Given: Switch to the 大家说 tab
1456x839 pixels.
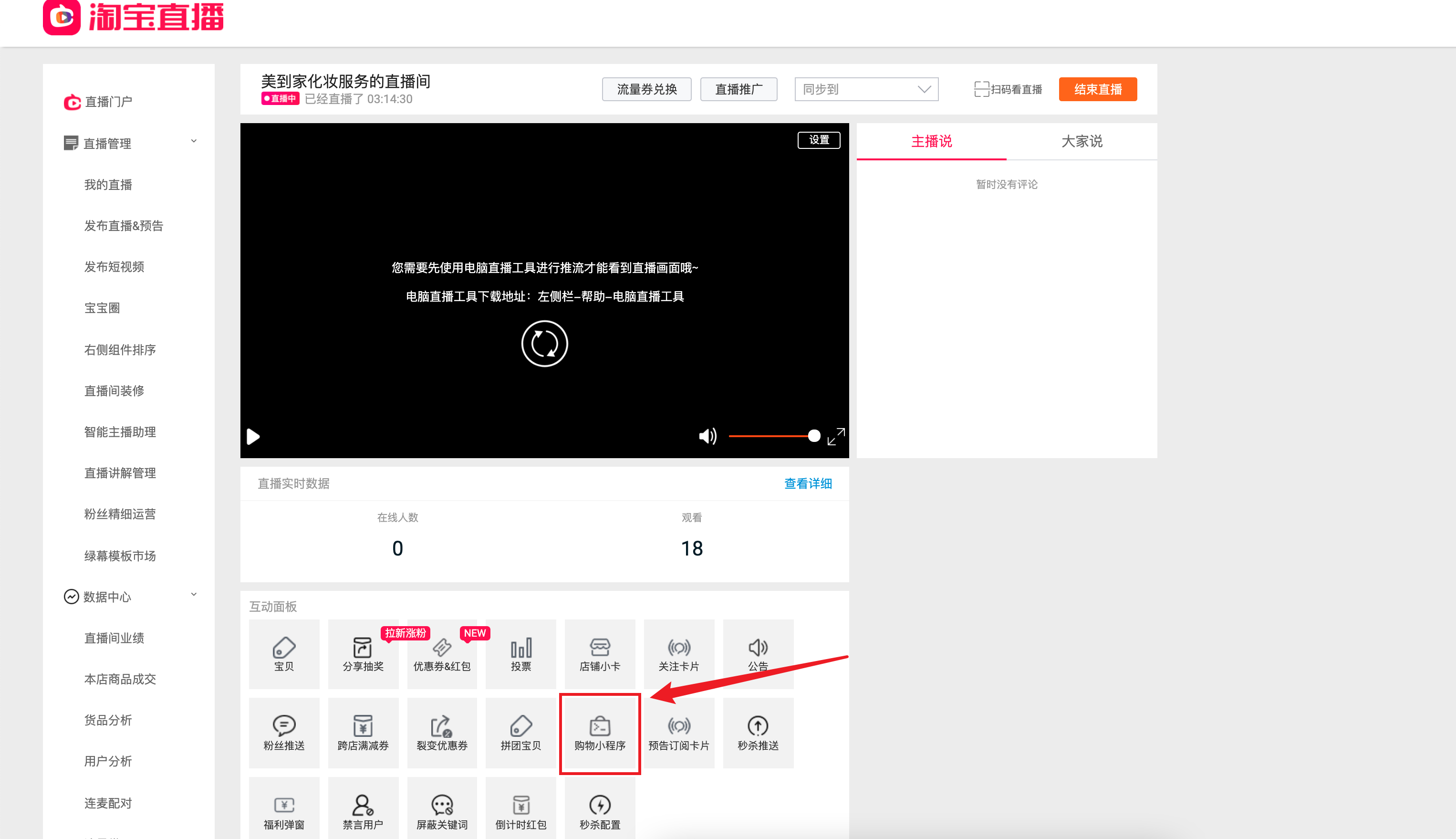Looking at the screenshot, I should (1081, 141).
